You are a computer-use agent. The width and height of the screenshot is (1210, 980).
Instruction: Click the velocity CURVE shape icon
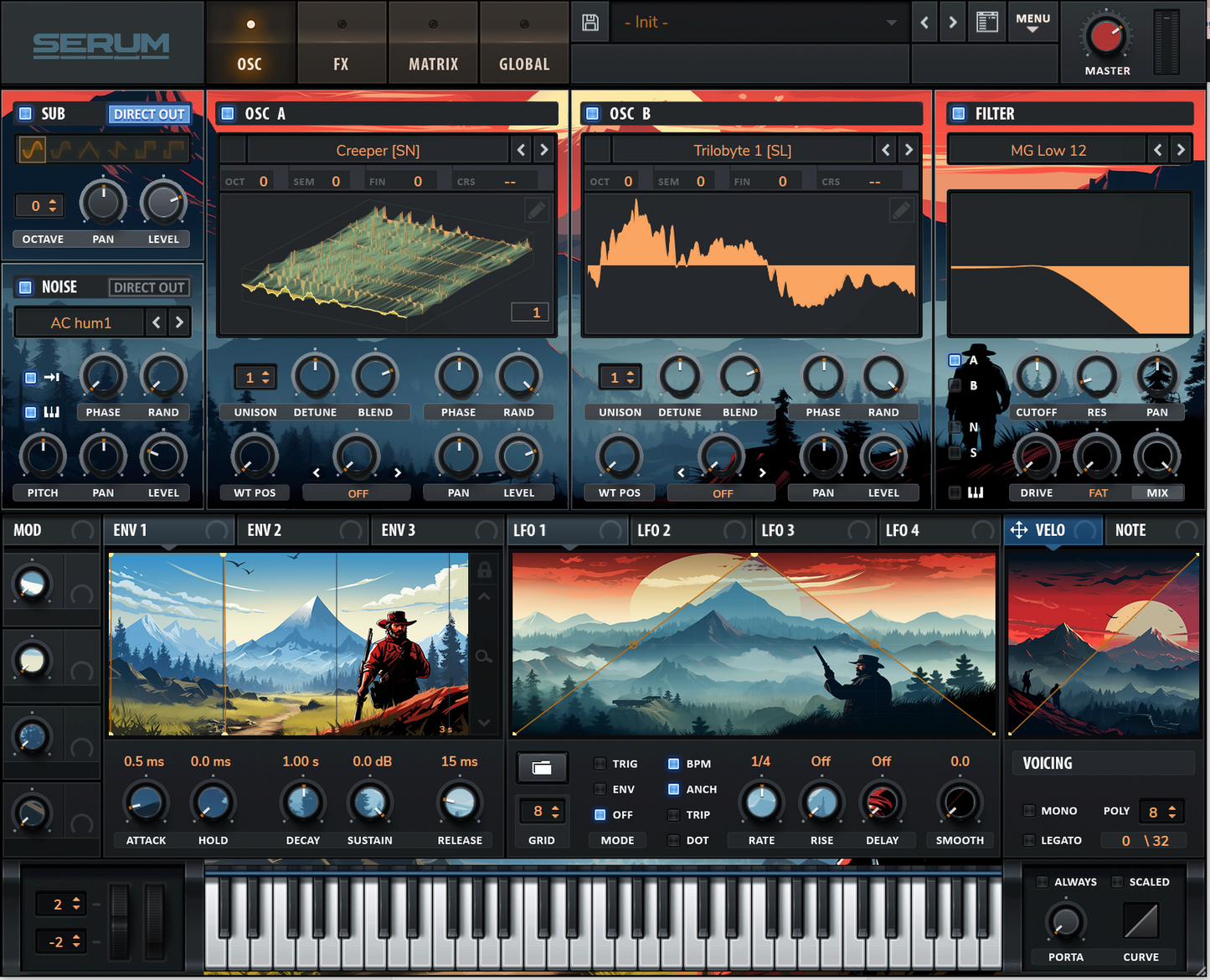coord(1140,921)
